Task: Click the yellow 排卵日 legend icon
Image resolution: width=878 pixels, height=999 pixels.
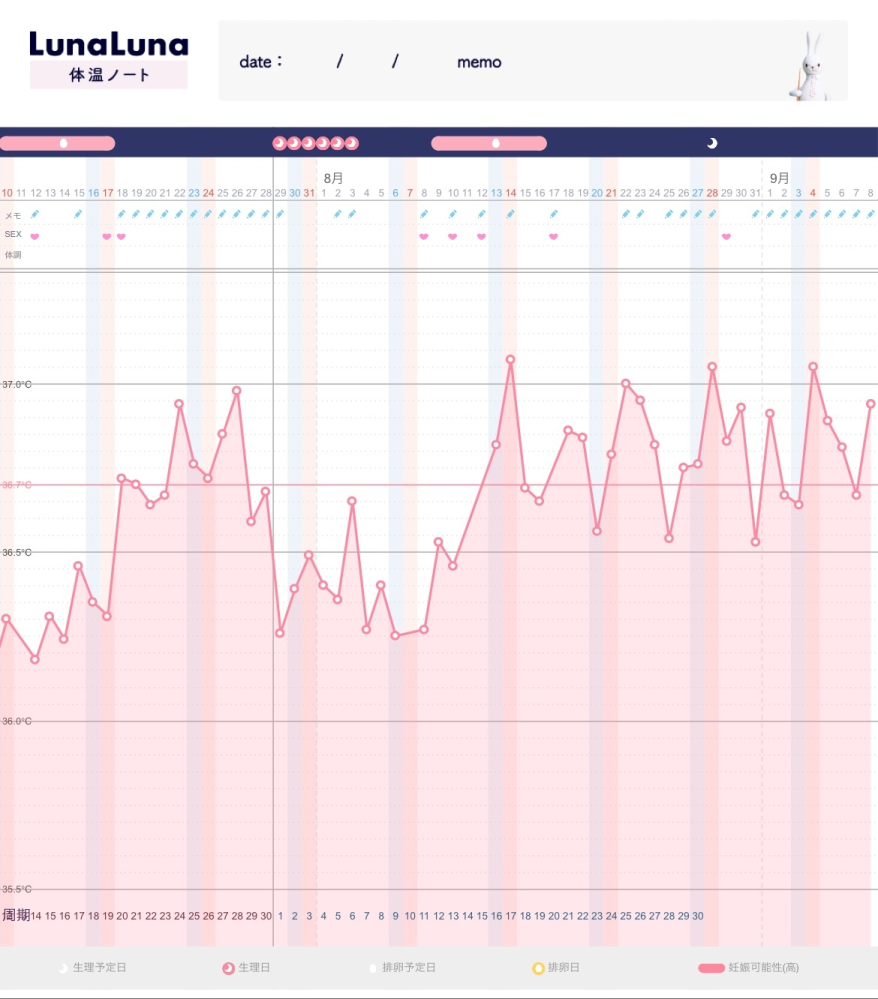Action: [x=538, y=968]
